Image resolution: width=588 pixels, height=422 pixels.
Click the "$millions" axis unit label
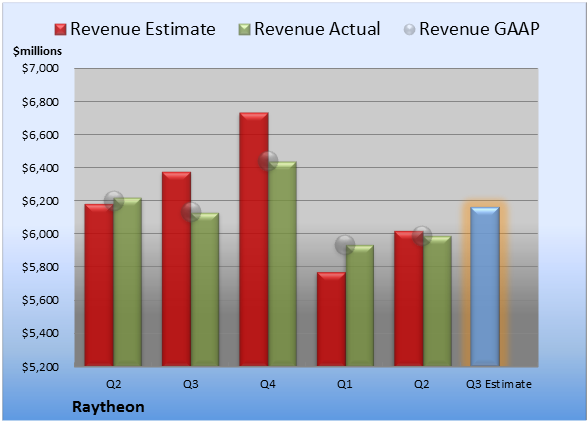[x=37, y=51]
